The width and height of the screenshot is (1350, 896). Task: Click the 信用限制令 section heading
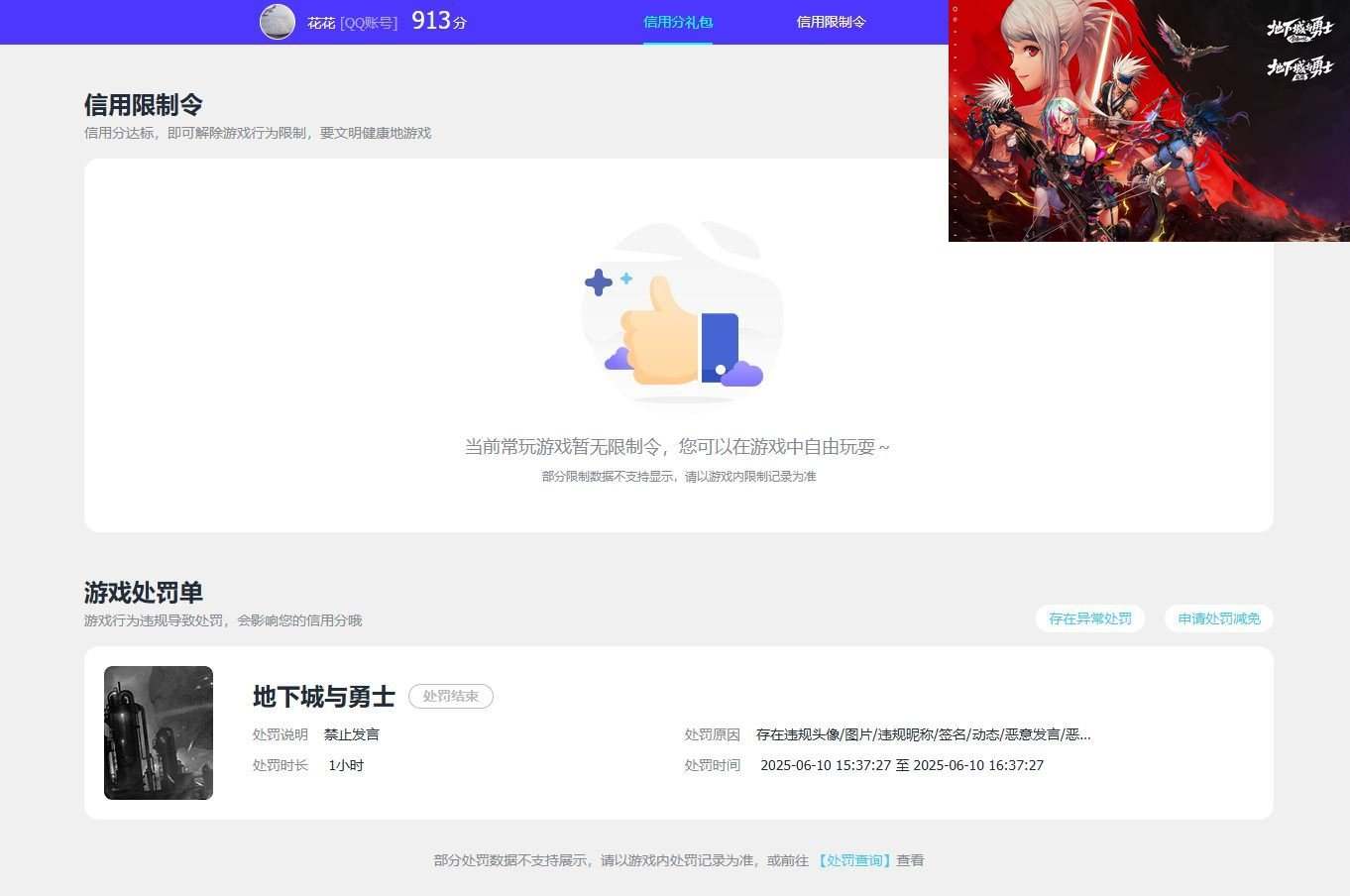(x=144, y=105)
